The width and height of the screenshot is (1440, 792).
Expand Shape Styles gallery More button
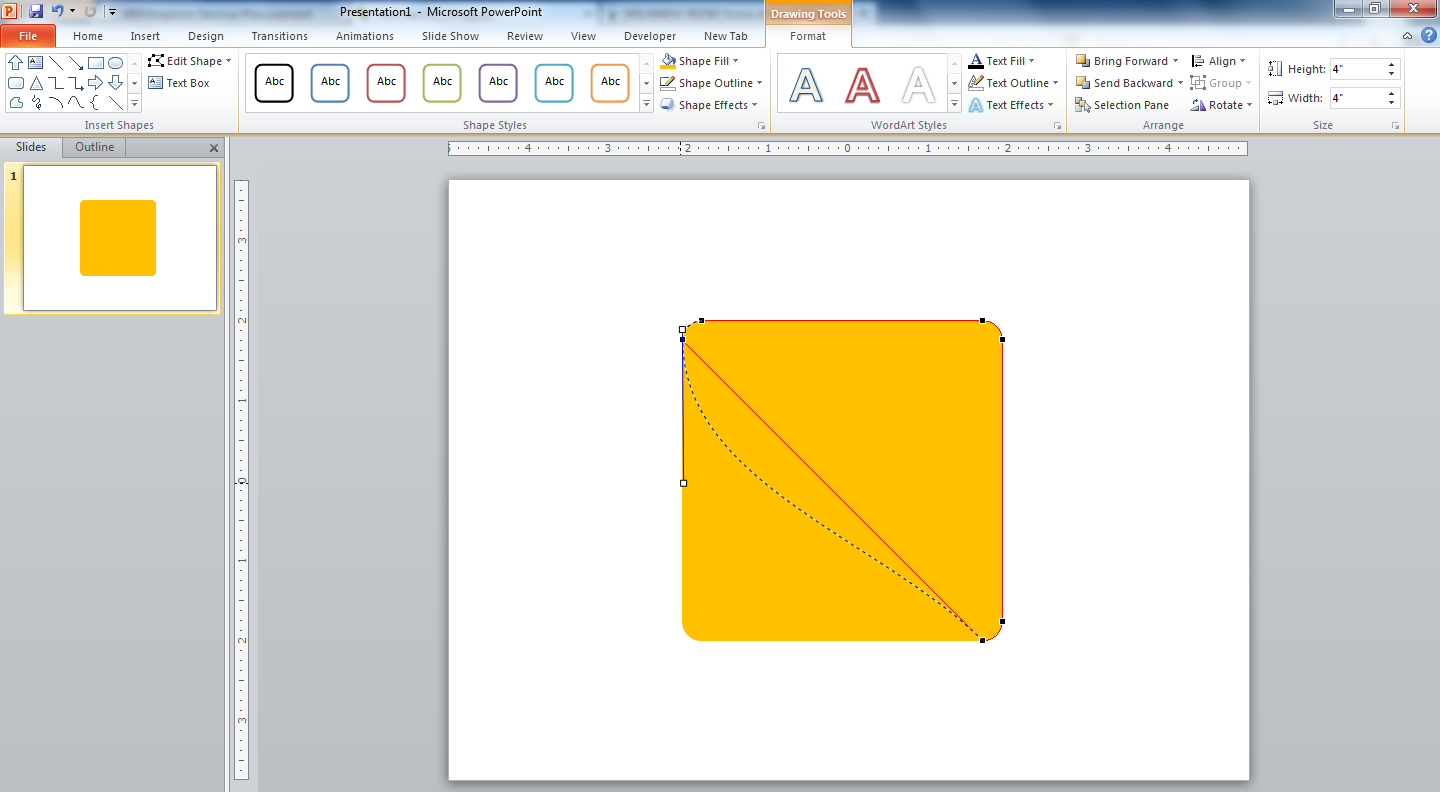(646, 104)
